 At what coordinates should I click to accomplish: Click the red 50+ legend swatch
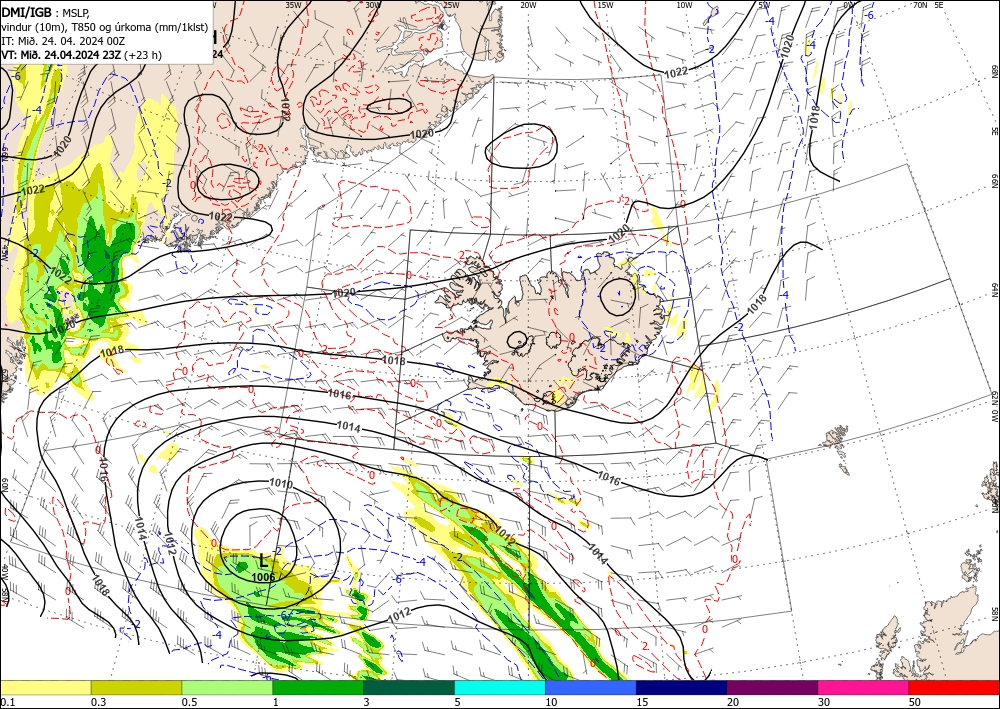pos(954,687)
